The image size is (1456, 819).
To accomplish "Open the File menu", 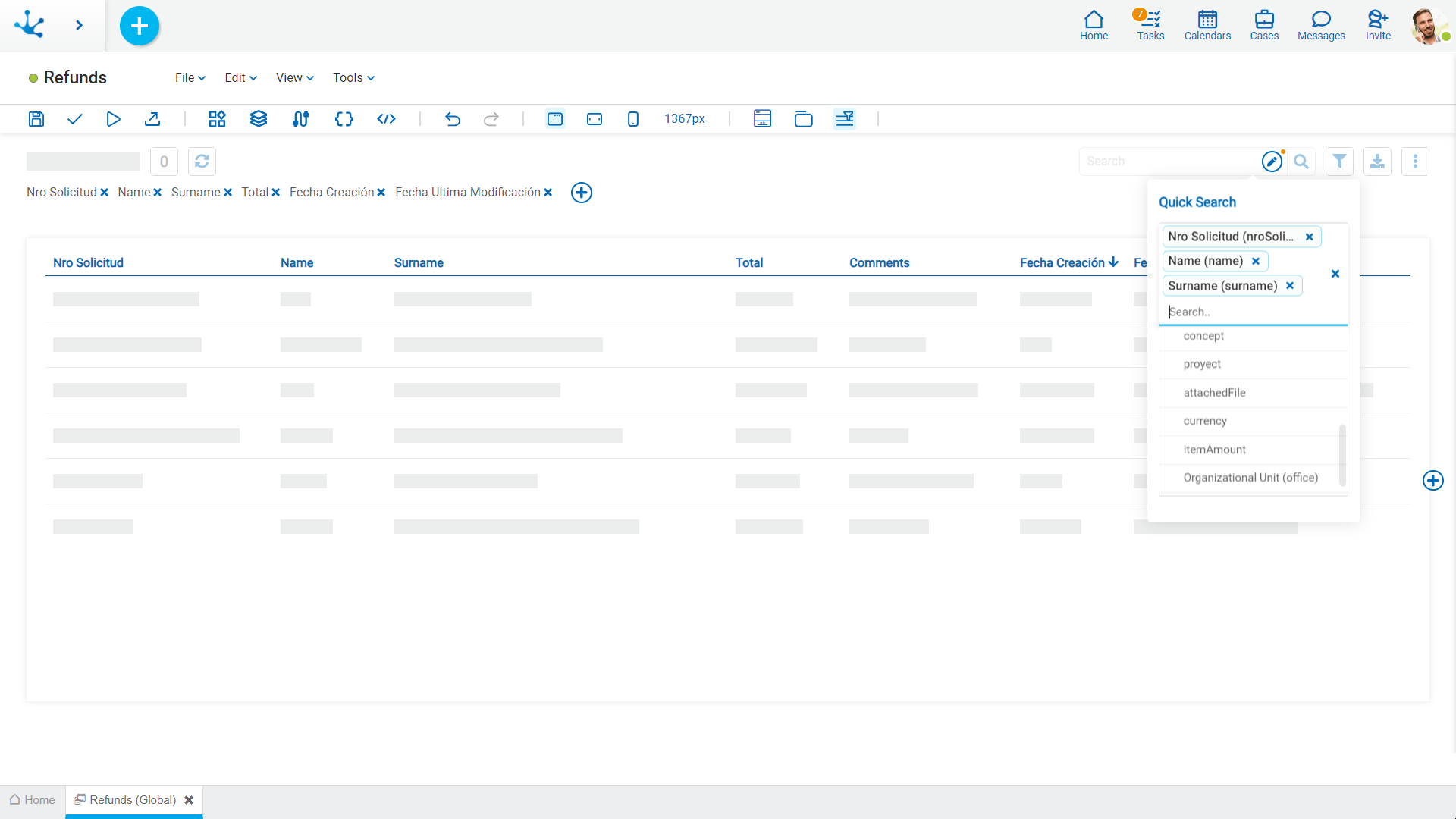I will click(190, 77).
